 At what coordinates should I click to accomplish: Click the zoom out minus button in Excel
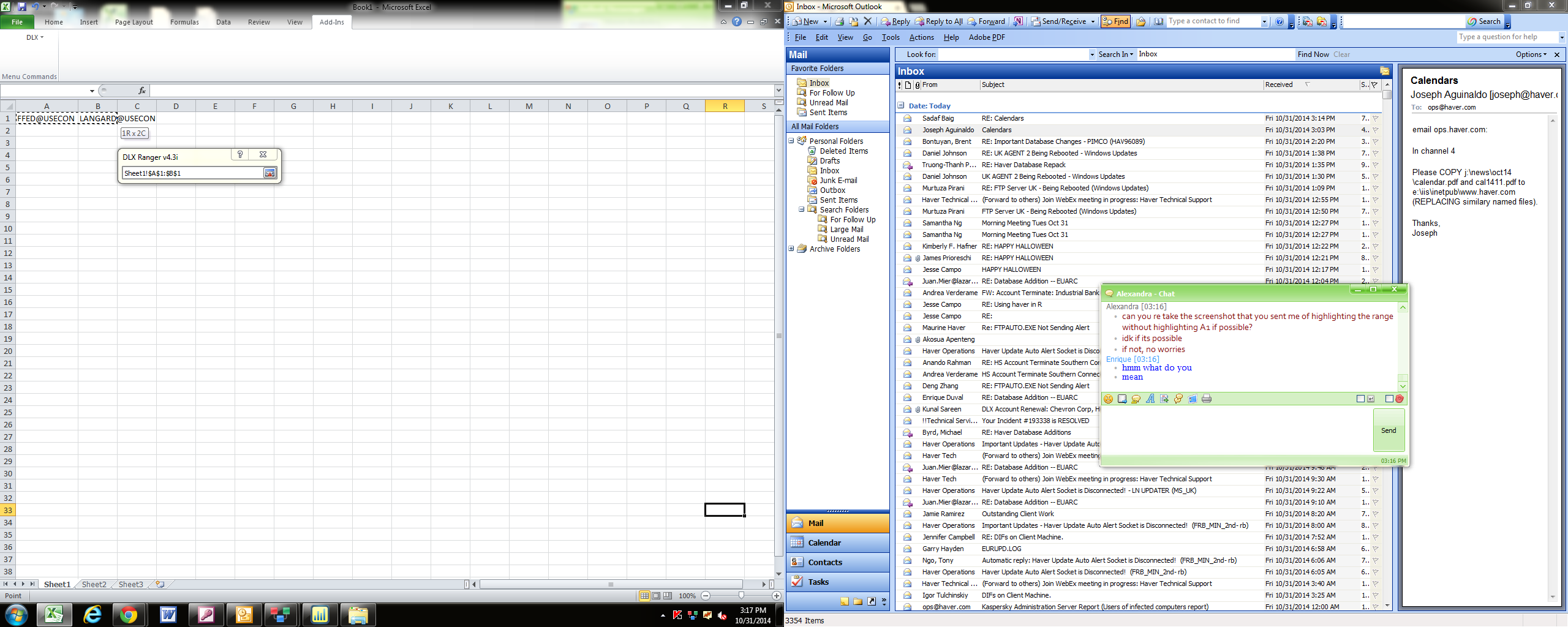(x=706, y=596)
